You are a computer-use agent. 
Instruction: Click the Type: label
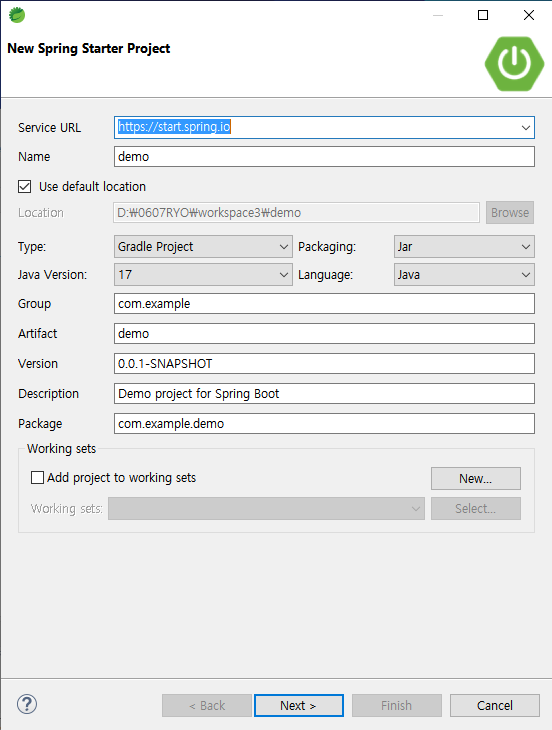pos(32,247)
